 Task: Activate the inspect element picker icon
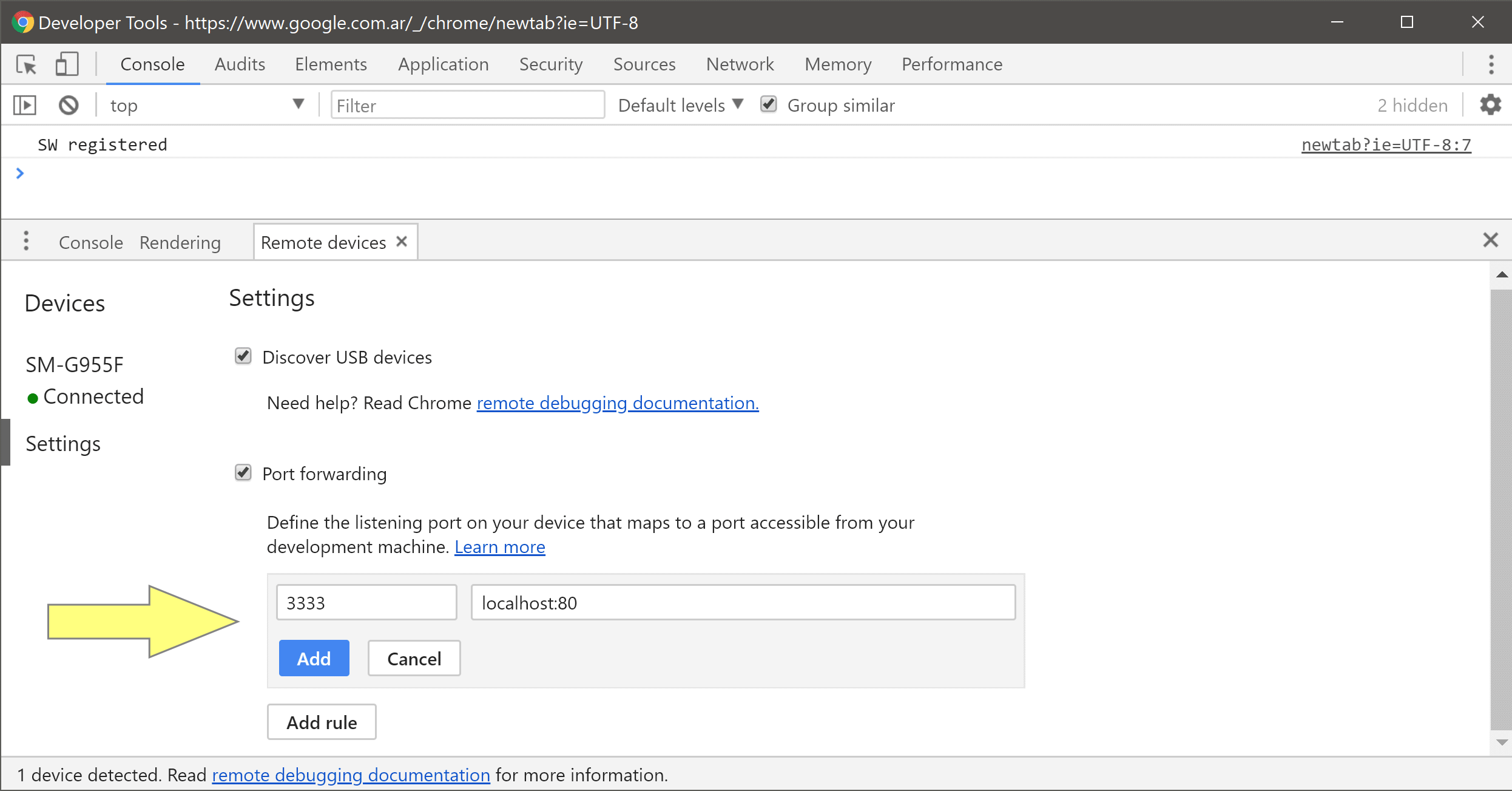(26, 64)
